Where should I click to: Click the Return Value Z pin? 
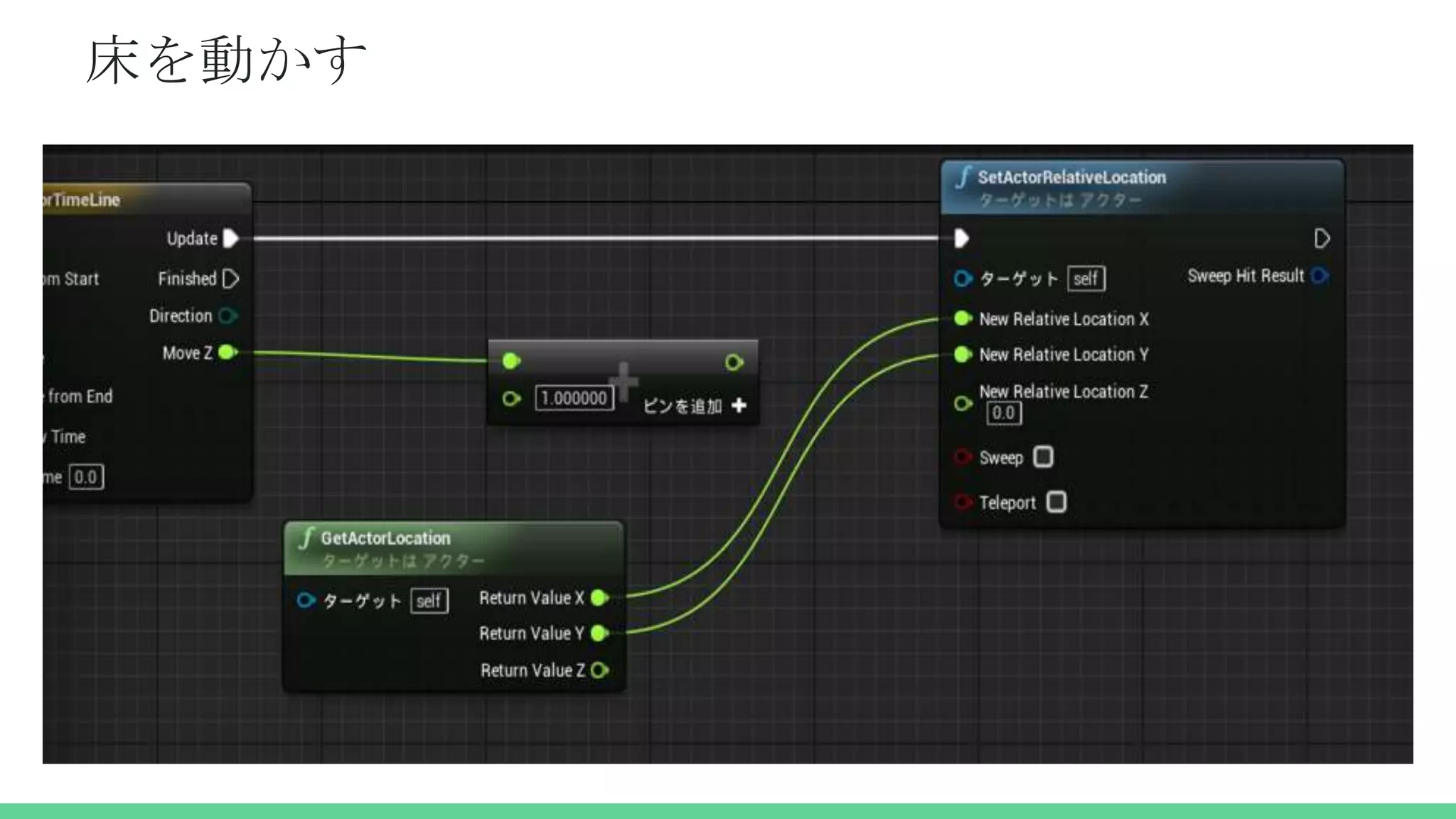[x=600, y=670]
